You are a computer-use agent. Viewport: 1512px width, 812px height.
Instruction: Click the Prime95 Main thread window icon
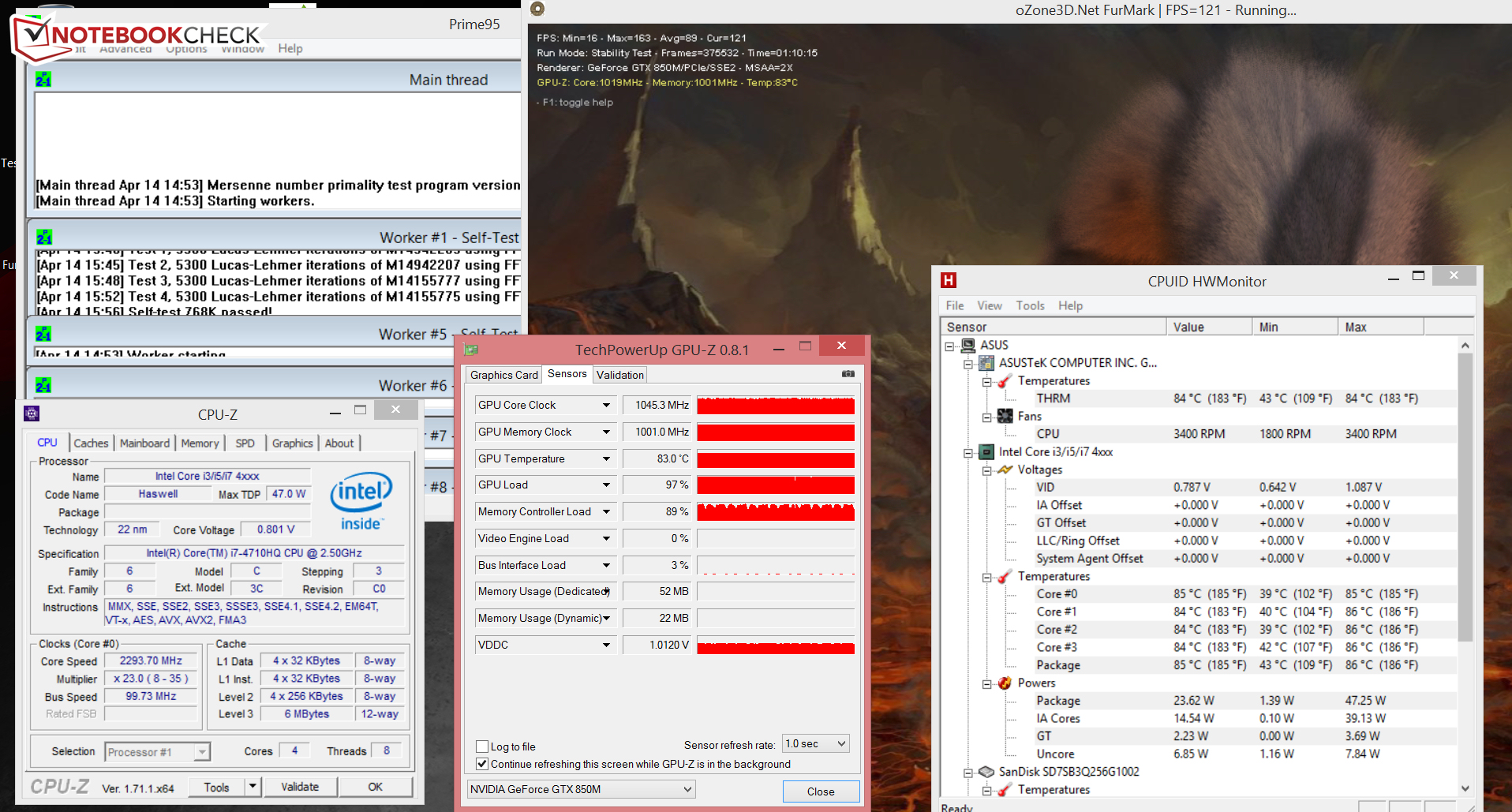[x=43, y=79]
